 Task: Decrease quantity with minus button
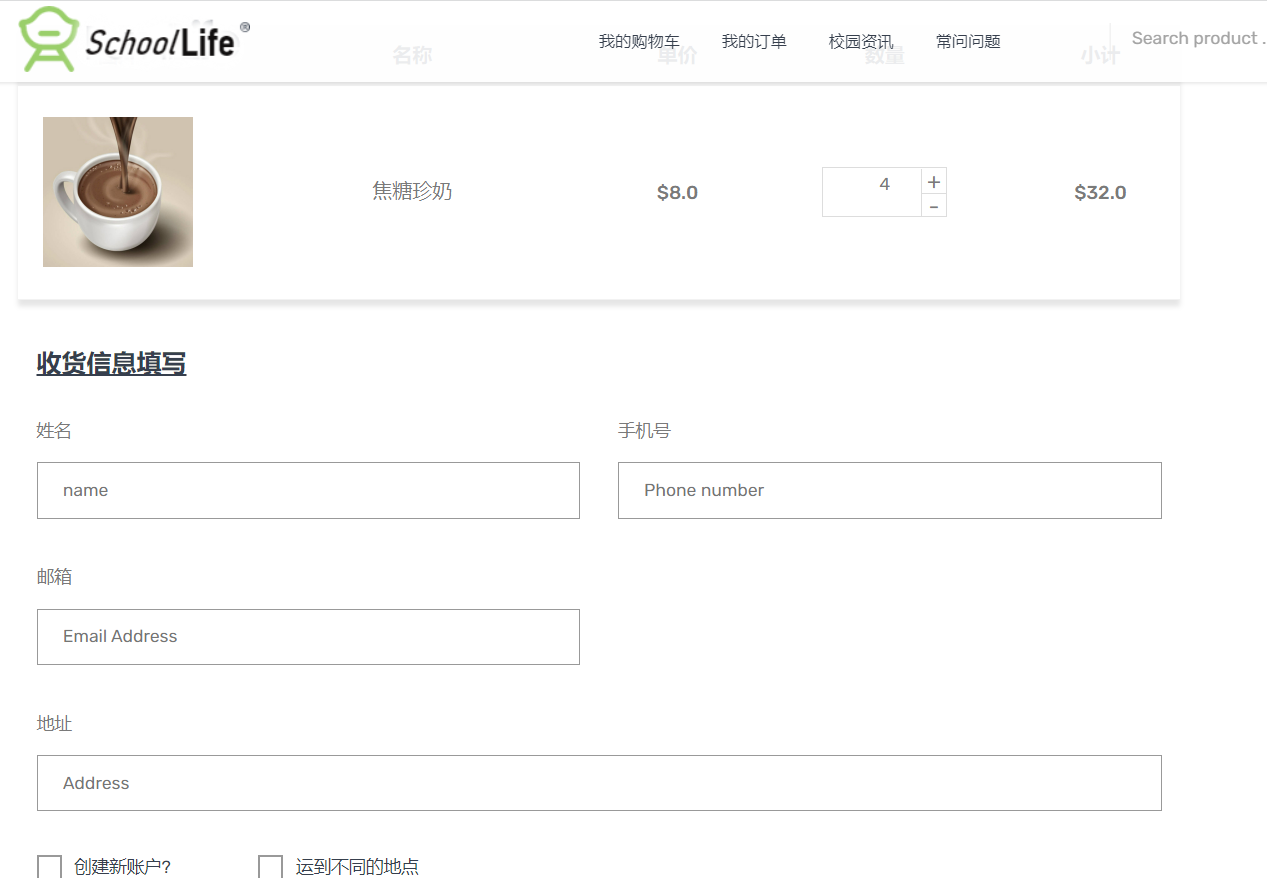coord(933,206)
